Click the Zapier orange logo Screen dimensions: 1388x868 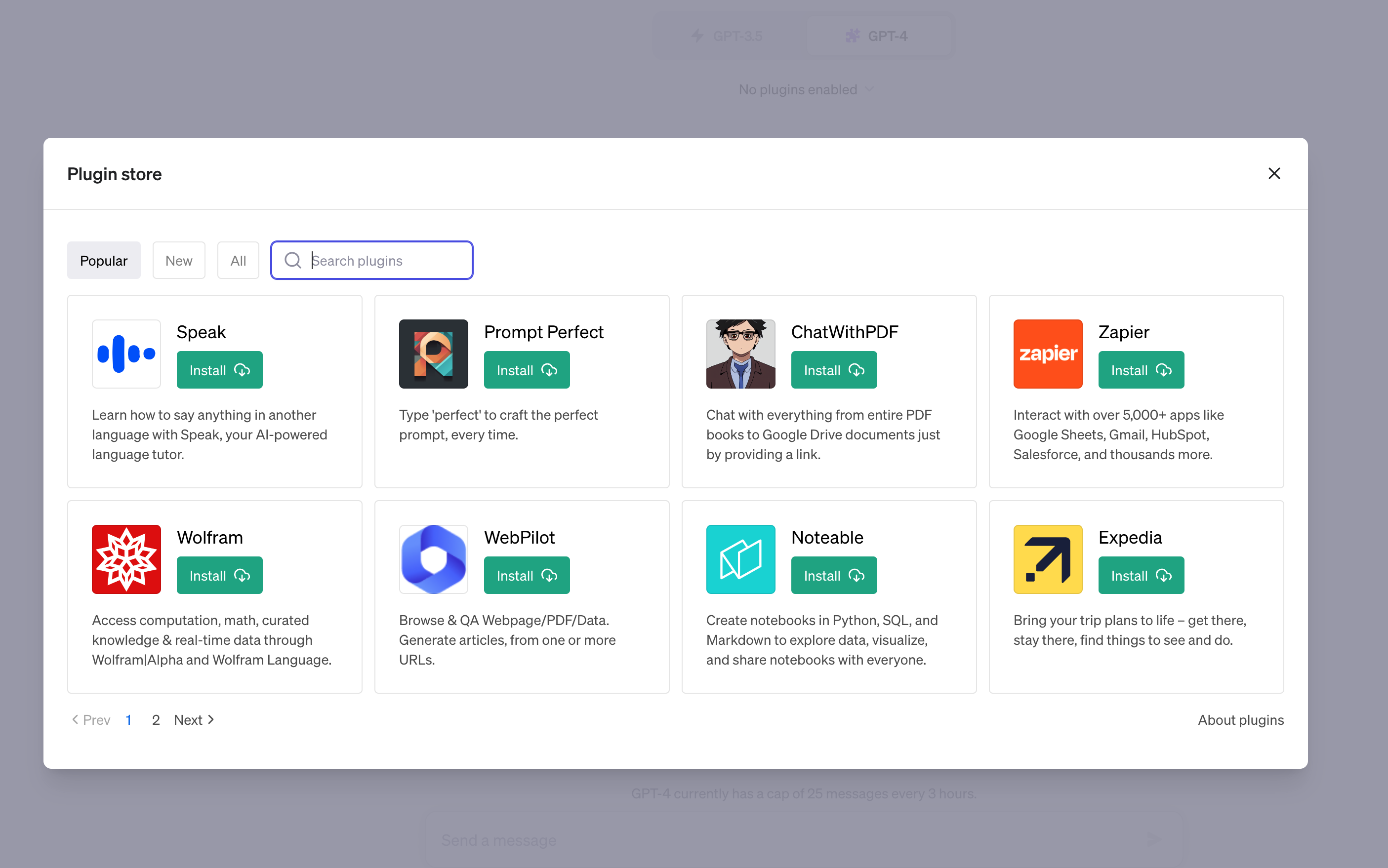[x=1048, y=354]
